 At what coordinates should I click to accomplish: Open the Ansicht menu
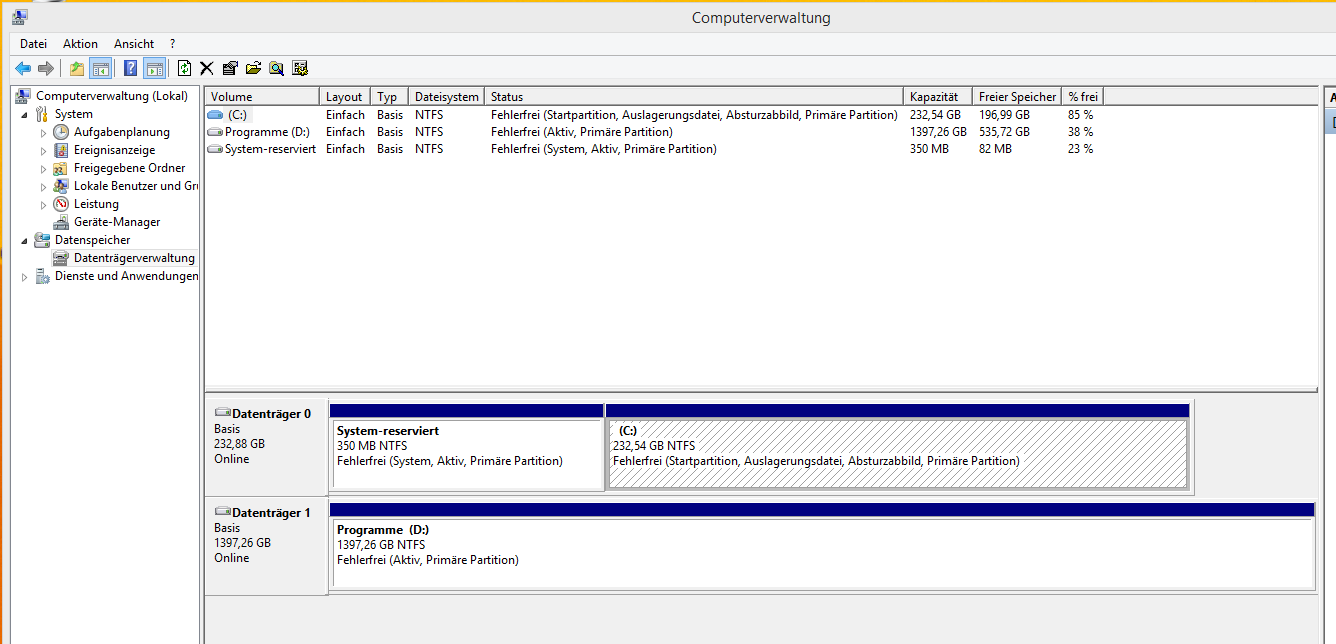pos(134,44)
